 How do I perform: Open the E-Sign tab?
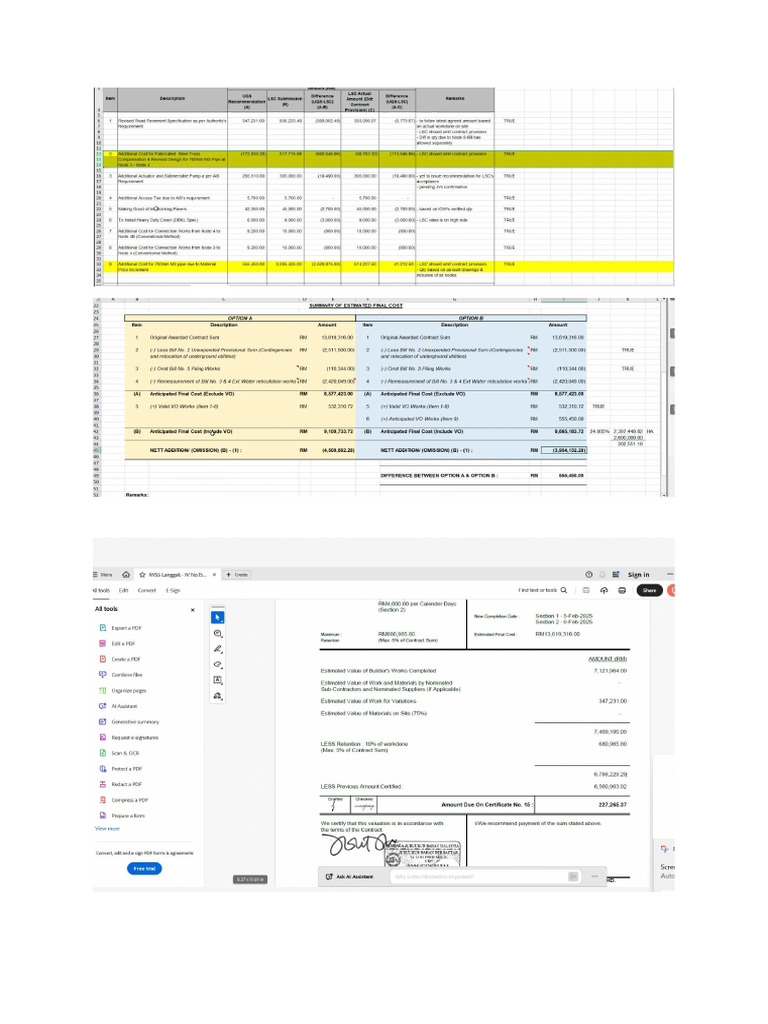(x=172, y=590)
